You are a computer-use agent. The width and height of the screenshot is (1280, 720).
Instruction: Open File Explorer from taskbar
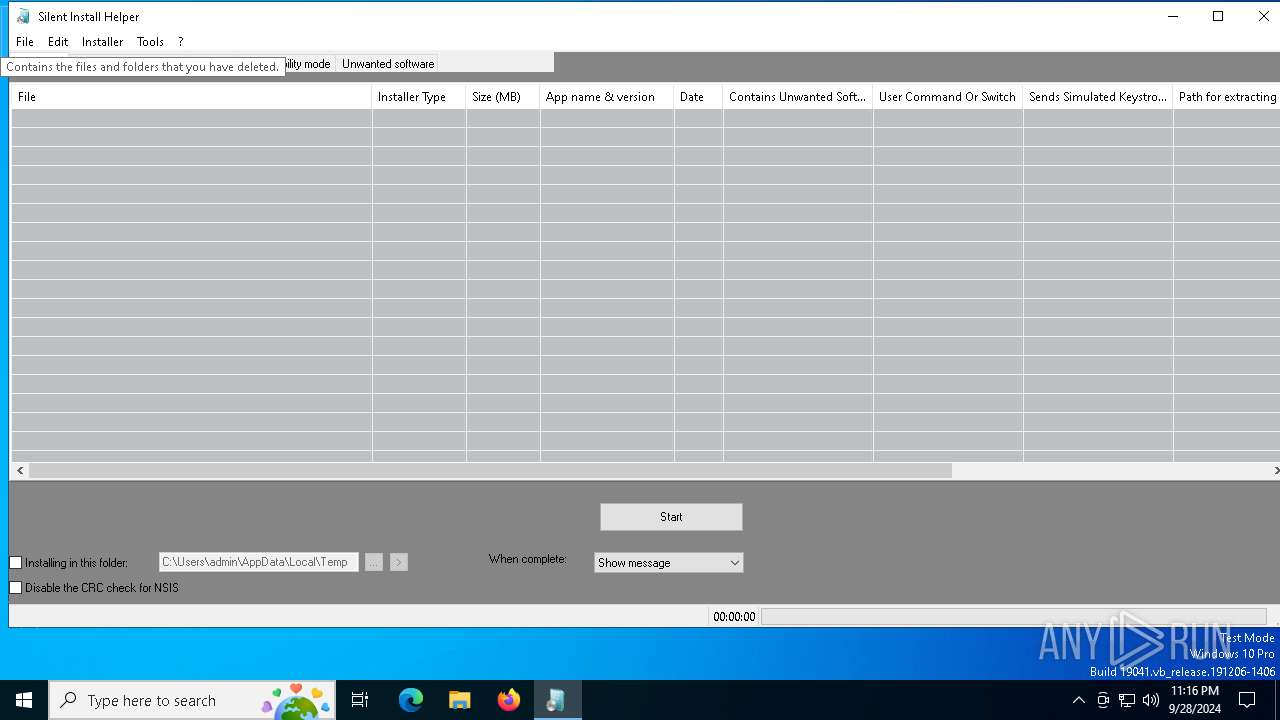[x=459, y=700]
